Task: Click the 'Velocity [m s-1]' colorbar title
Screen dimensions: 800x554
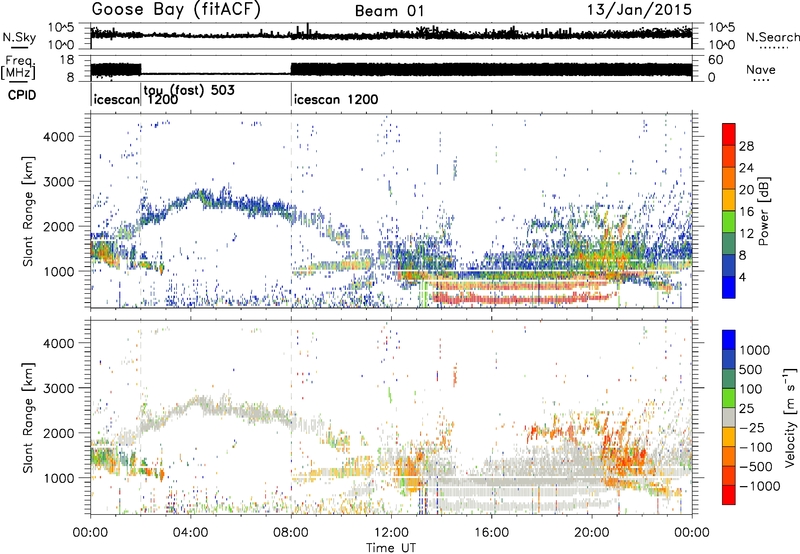Action: click(790, 417)
